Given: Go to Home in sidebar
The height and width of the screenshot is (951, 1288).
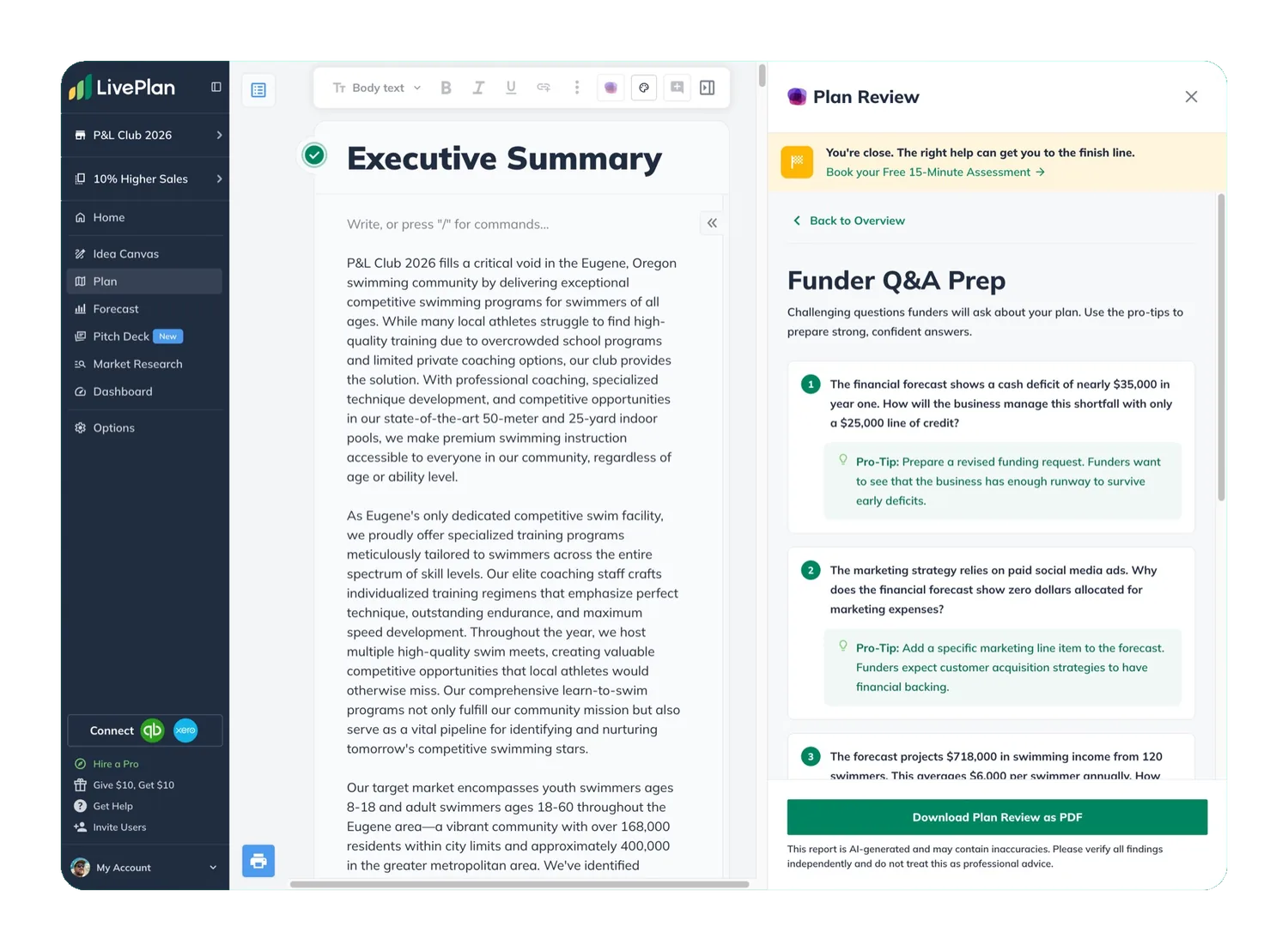Looking at the screenshot, I should (x=144, y=218).
